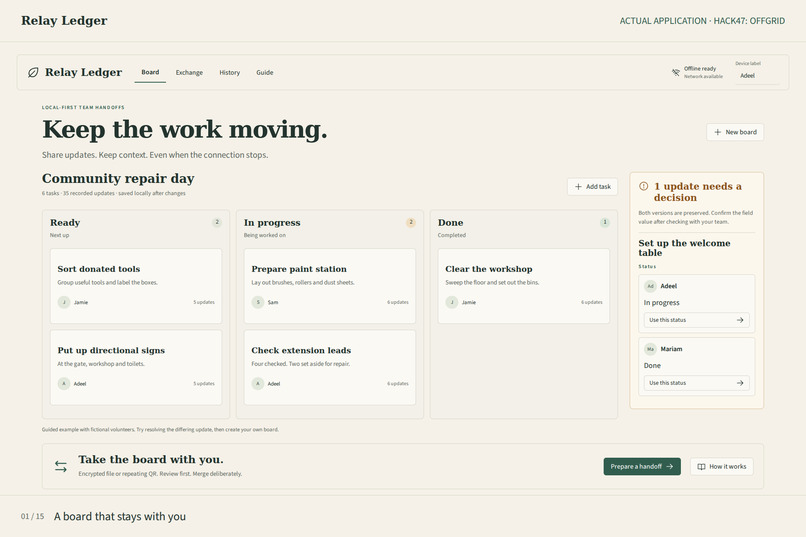Click Jamie's avatar on Sort donated tools
This screenshot has width=806, height=537.
pos(64,302)
